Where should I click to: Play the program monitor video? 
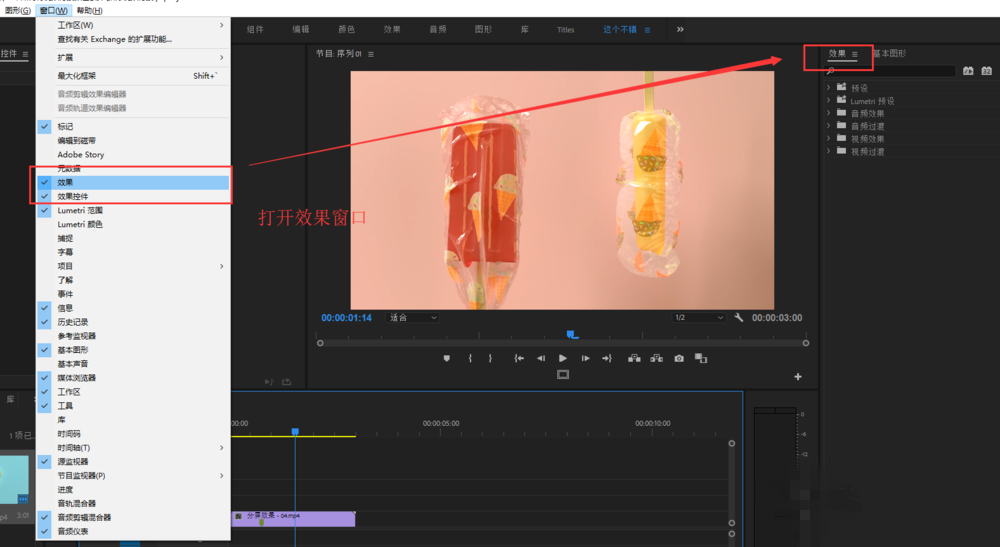[x=562, y=358]
